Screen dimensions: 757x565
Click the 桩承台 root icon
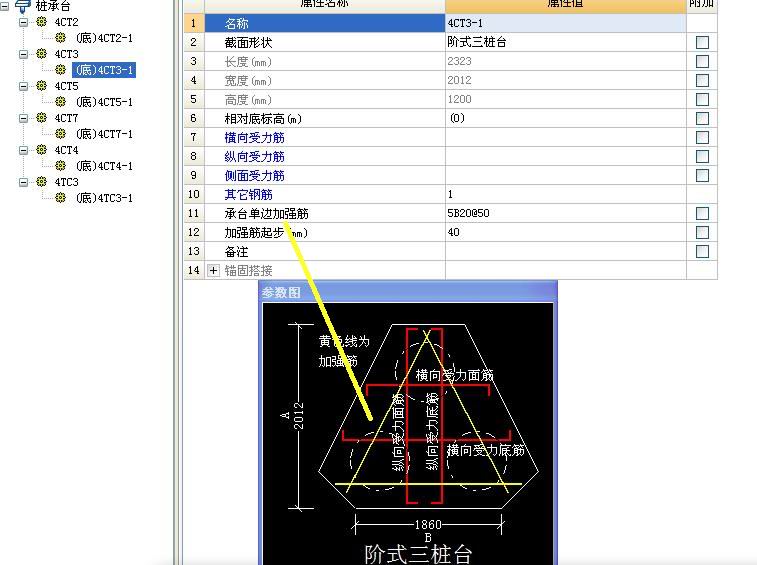coord(23,6)
